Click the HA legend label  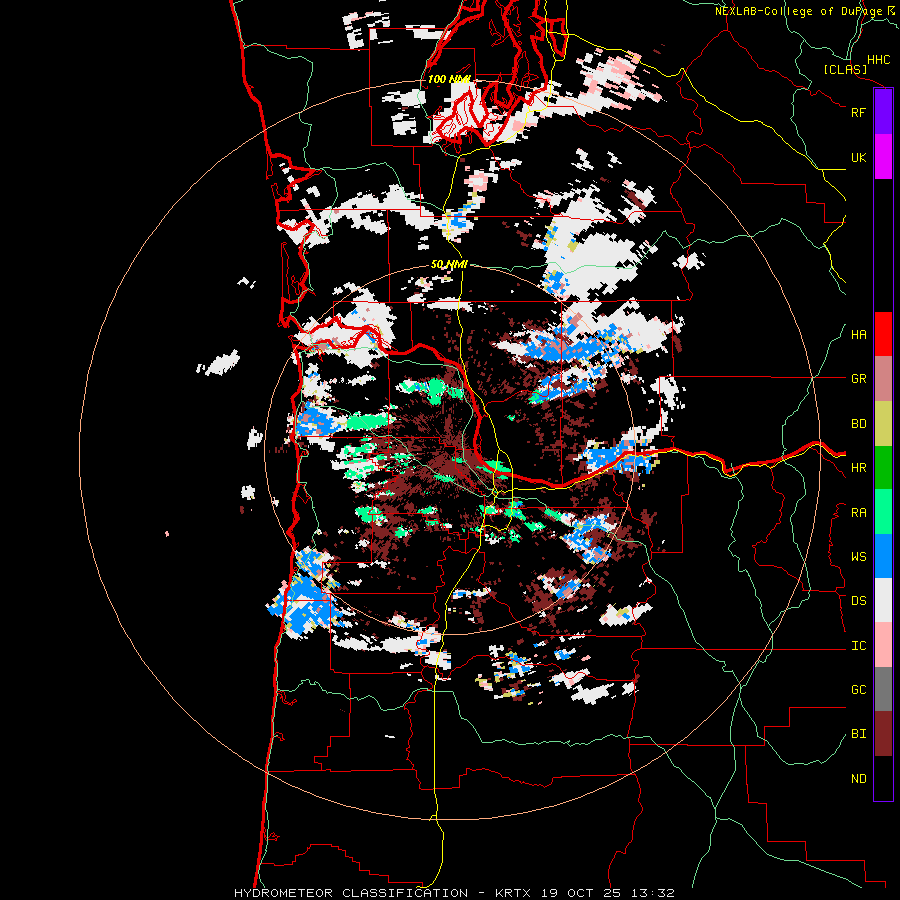858,335
